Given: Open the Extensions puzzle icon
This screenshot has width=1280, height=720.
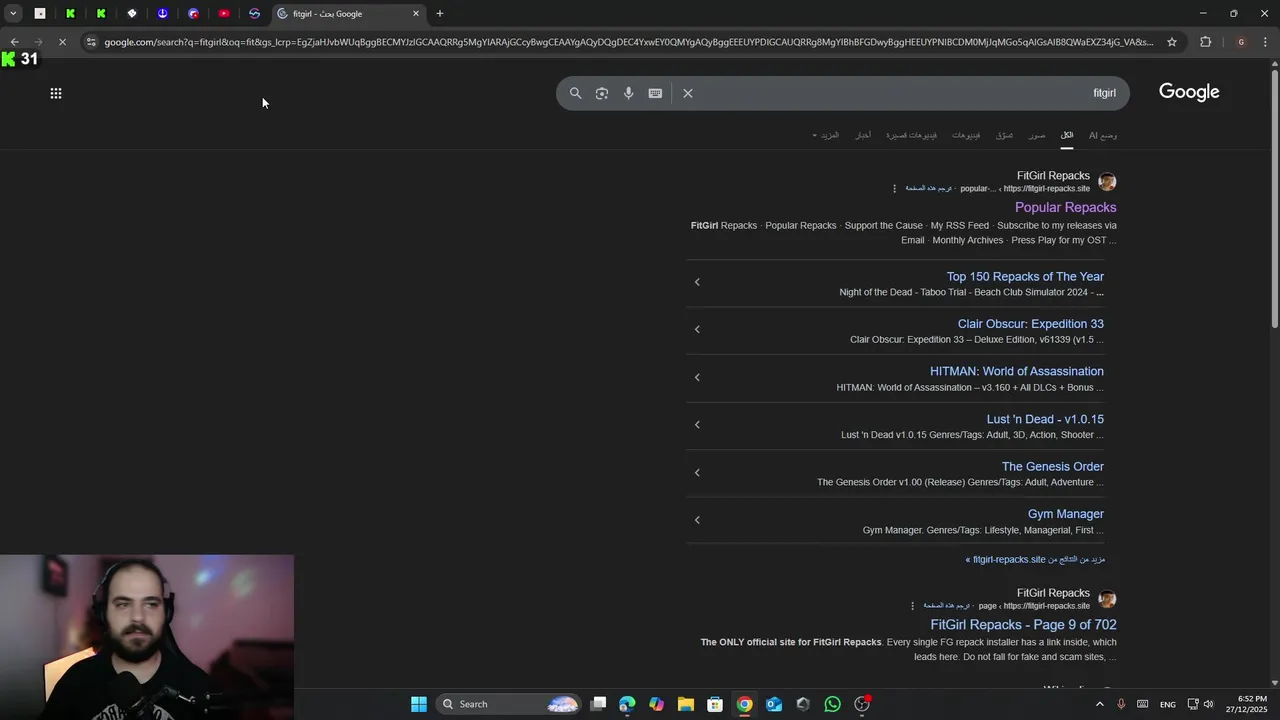Looking at the screenshot, I should [1205, 42].
